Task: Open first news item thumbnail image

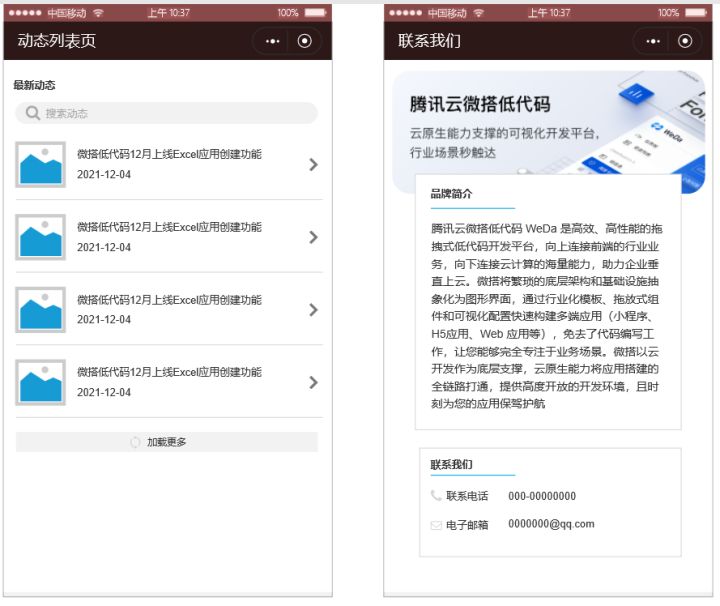Action: pos(40,164)
